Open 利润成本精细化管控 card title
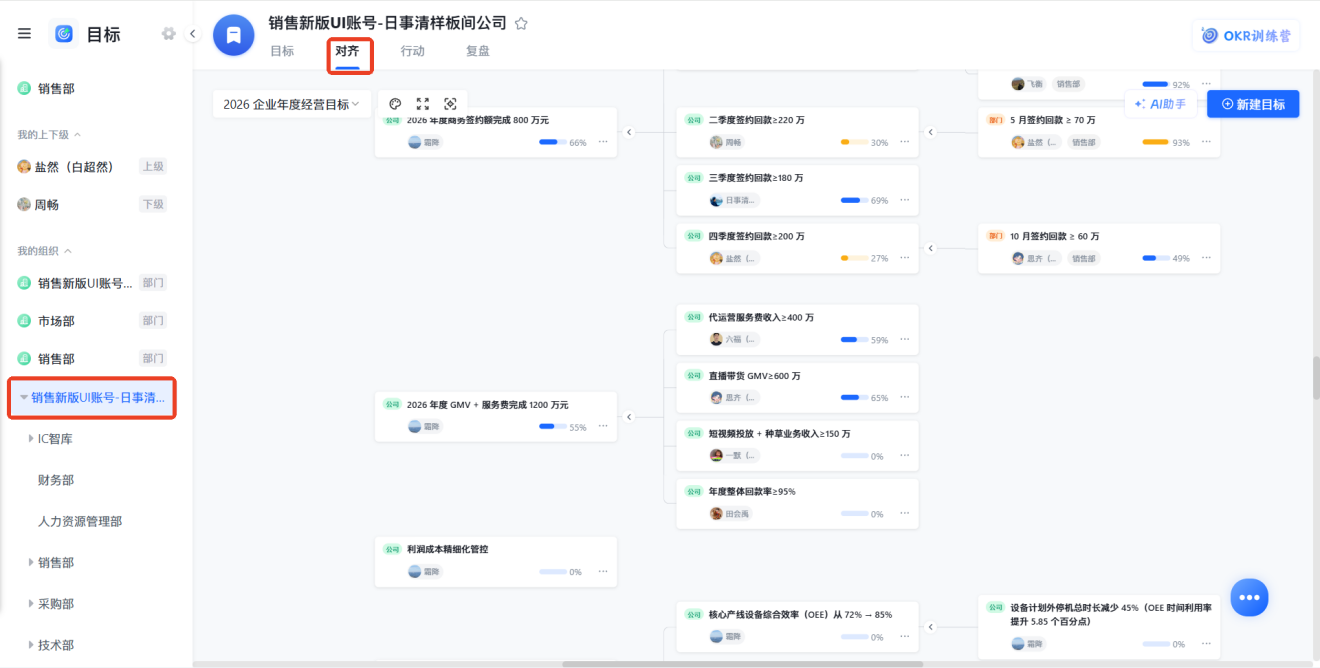The image size is (1320, 668). tap(447, 549)
